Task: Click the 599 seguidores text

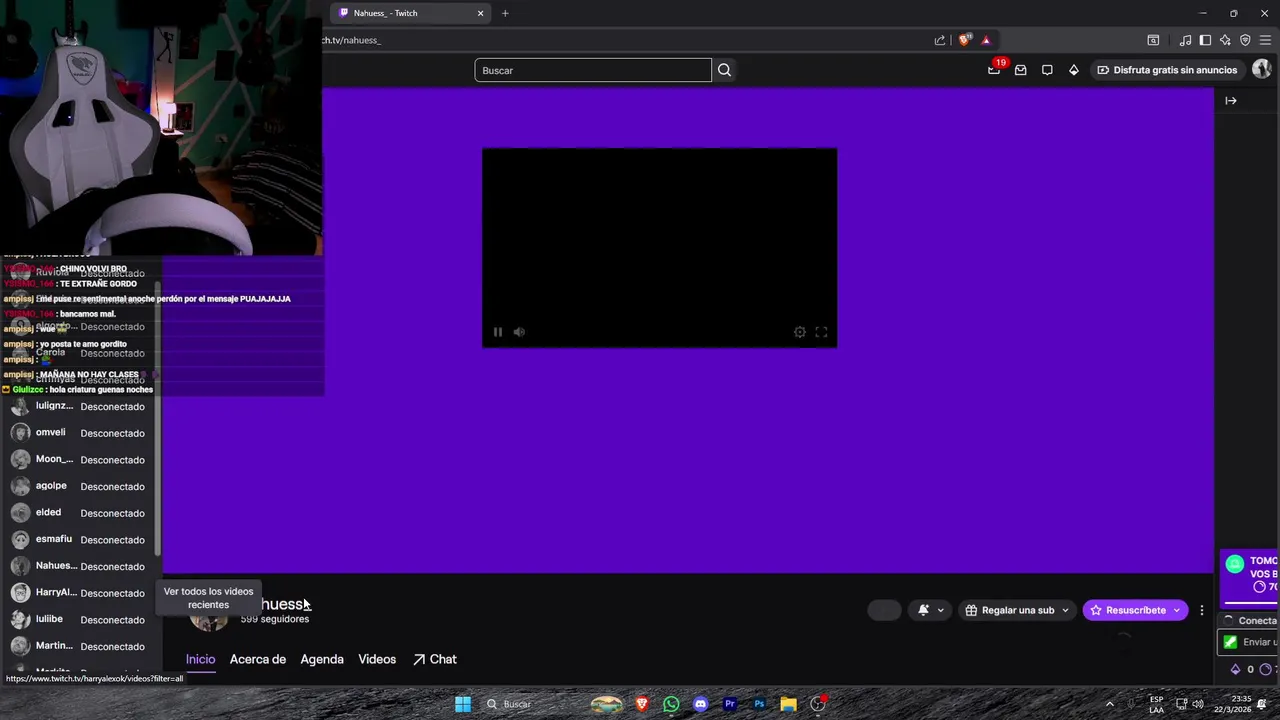Action: point(275,619)
